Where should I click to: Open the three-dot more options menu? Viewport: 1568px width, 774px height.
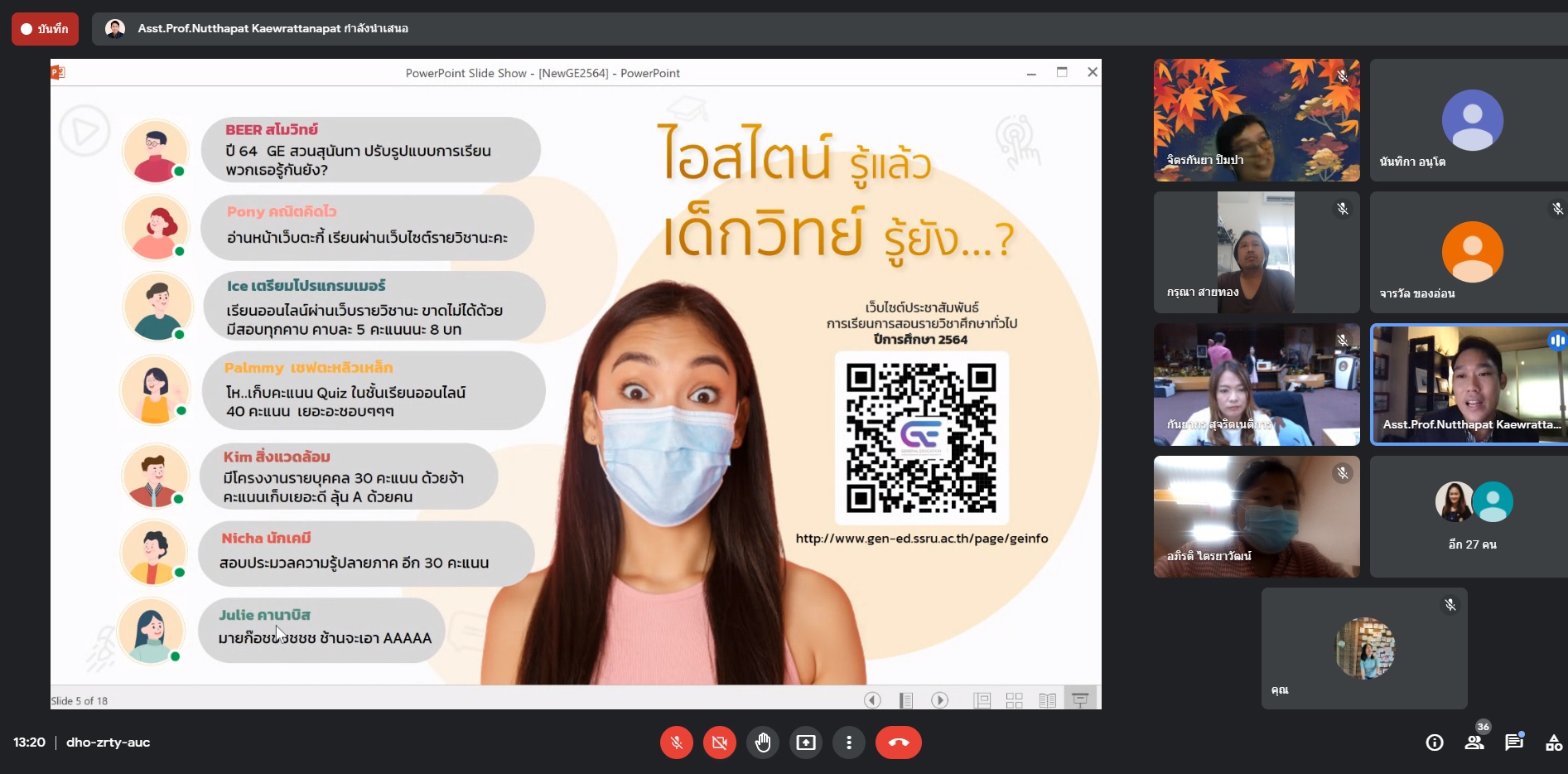pyautogui.click(x=848, y=743)
